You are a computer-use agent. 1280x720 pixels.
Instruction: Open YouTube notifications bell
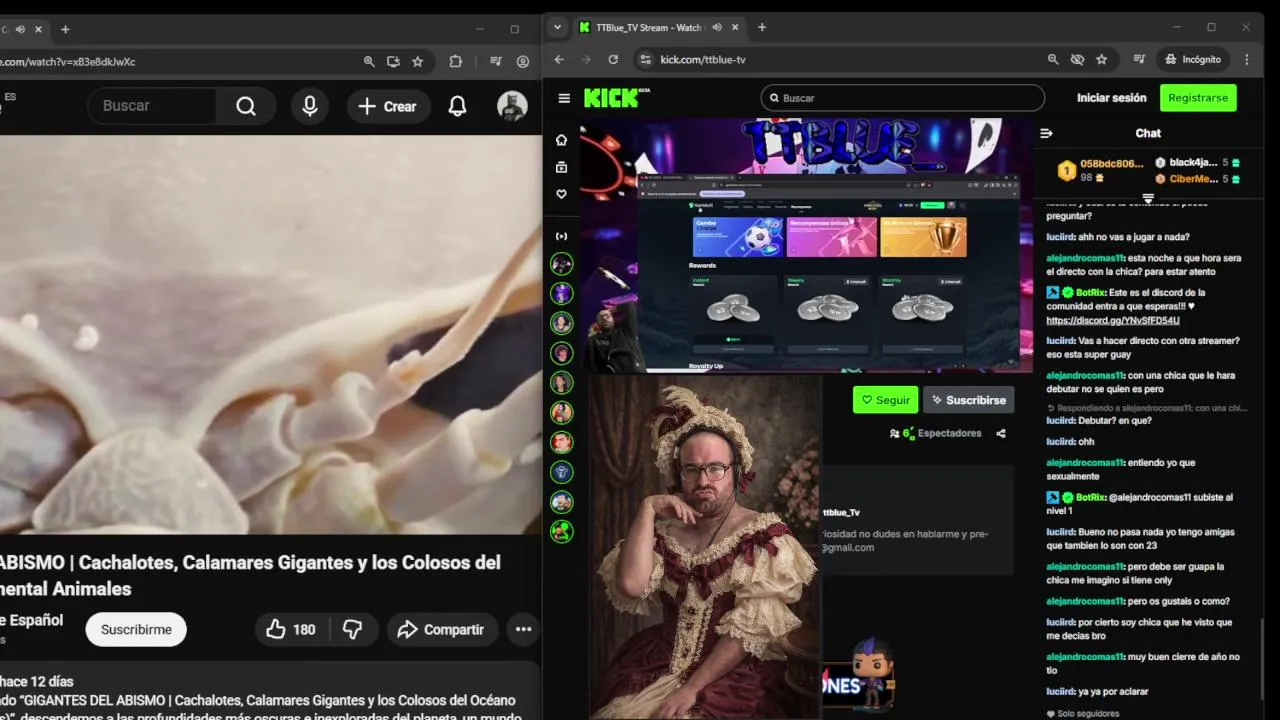(457, 106)
